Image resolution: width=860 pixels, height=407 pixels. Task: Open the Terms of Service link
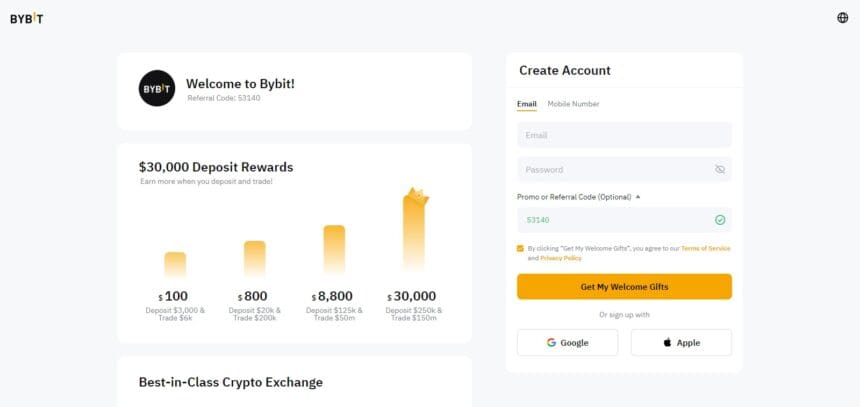click(x=705, y=248)
